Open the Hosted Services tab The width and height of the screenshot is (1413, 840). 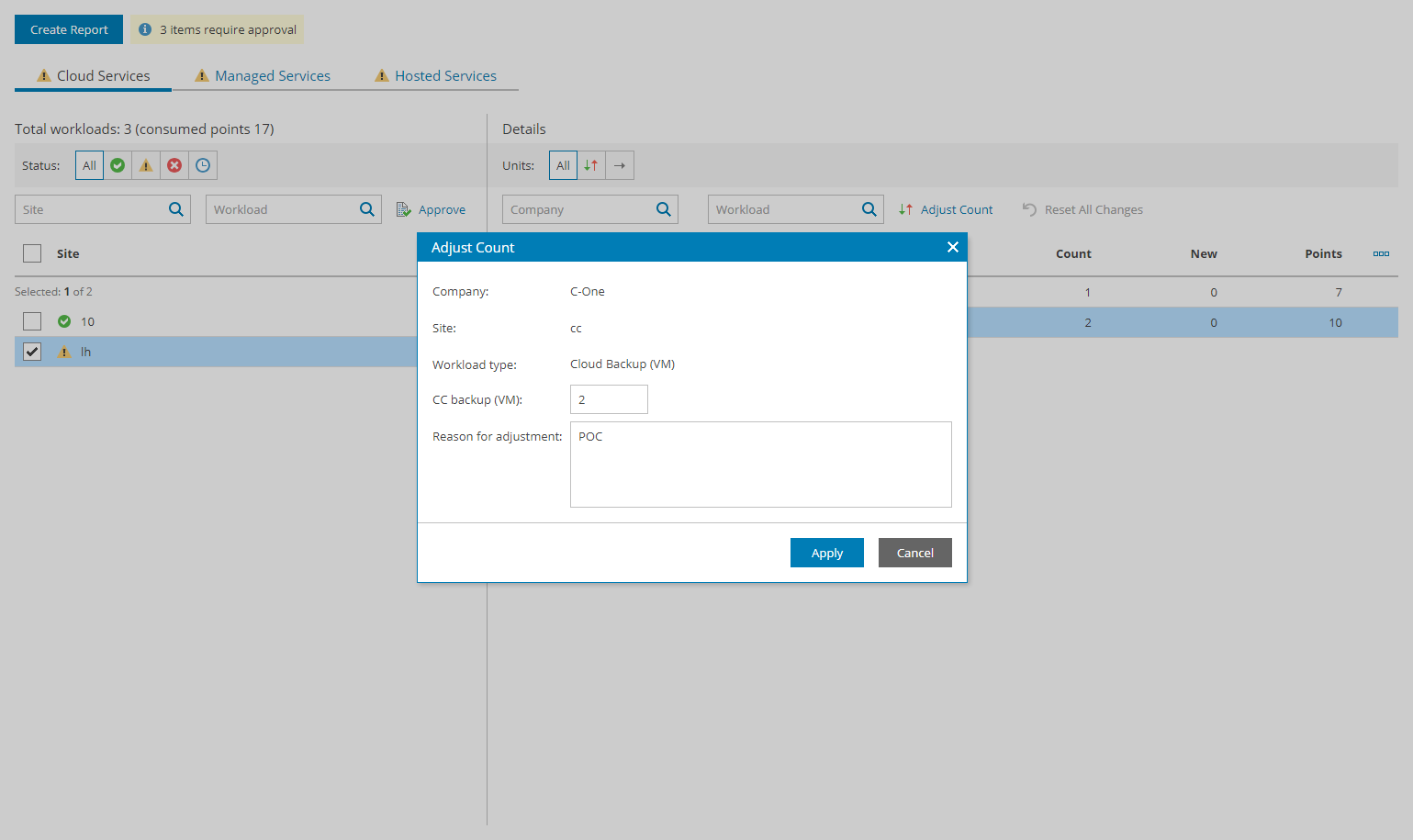445,75
